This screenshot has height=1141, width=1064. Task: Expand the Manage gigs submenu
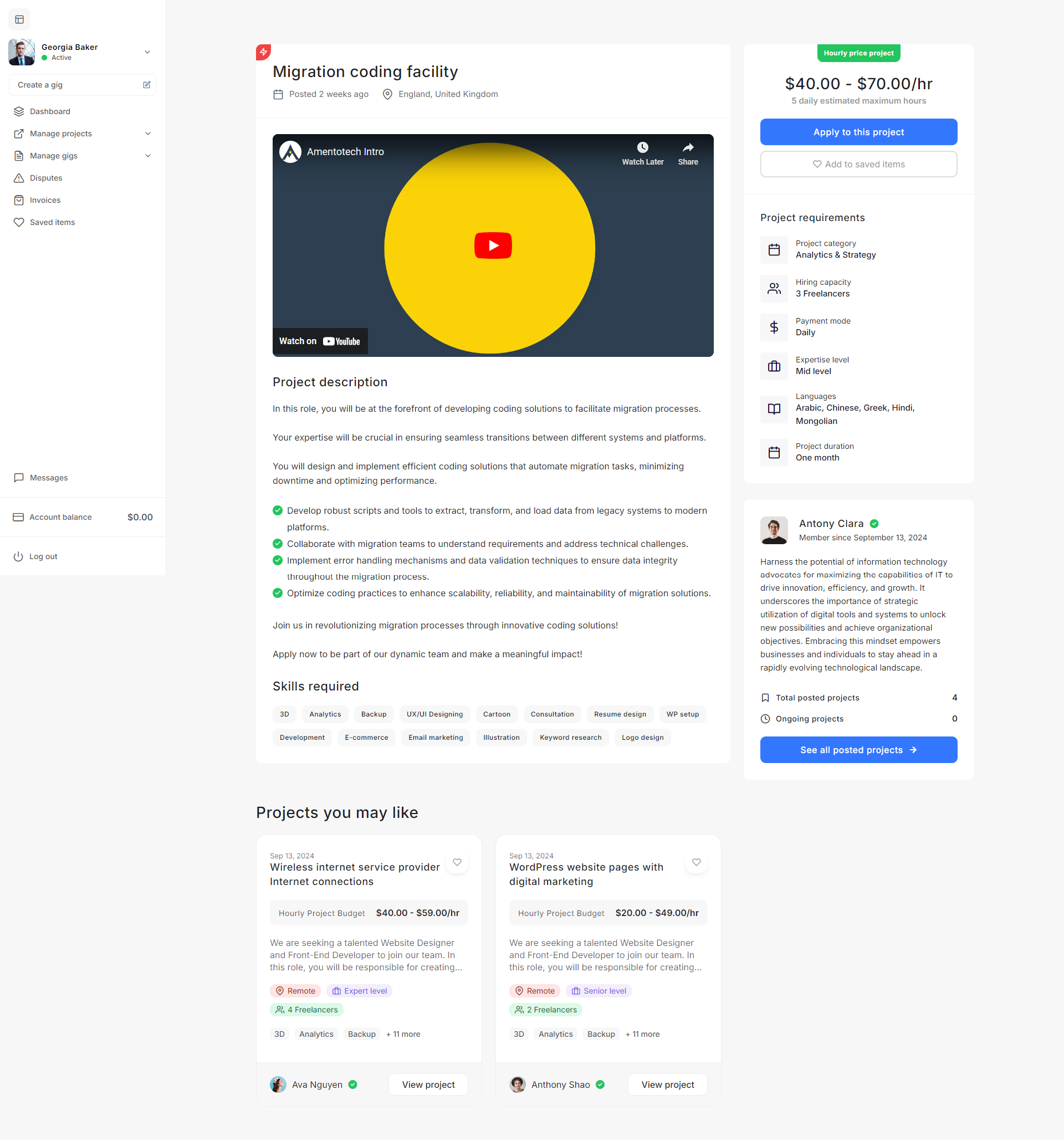point(147,156)
